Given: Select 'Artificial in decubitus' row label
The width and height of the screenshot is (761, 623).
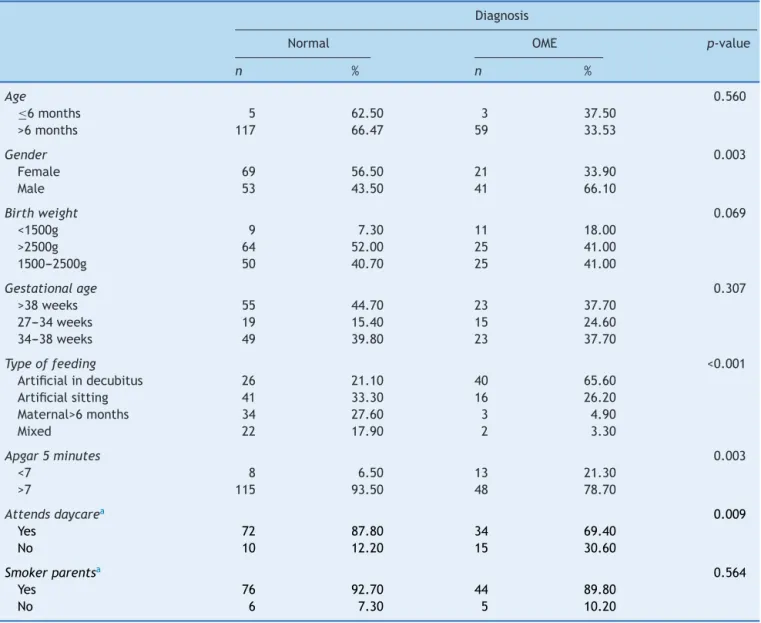Looking at the screenshot, I should (80, 380).
